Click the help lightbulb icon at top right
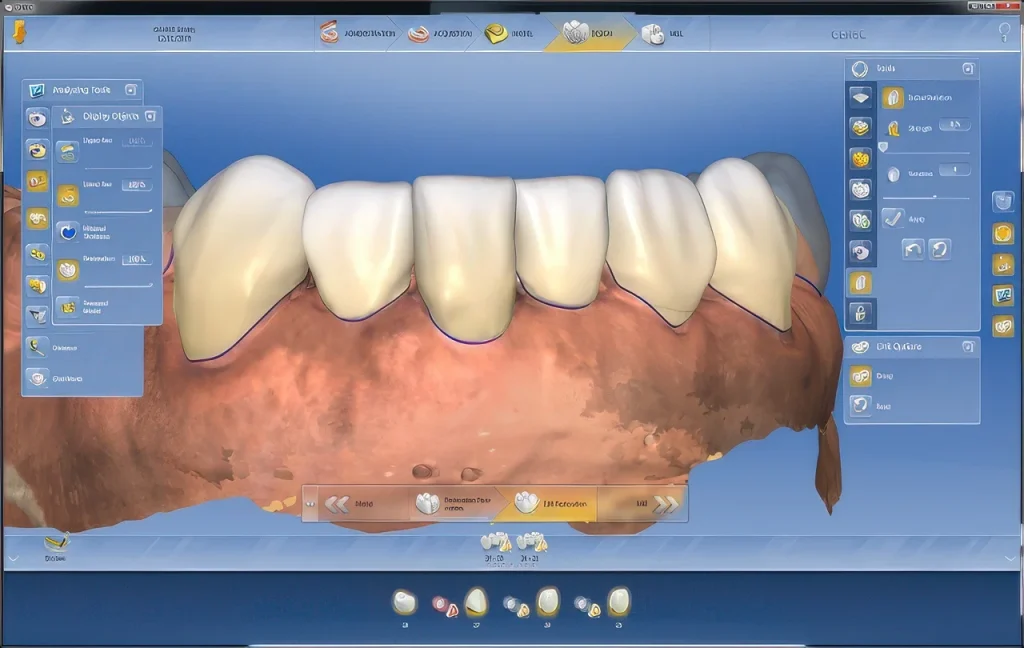The height and width of the screenshot is (648, 1024). (x=1004, y=33)
